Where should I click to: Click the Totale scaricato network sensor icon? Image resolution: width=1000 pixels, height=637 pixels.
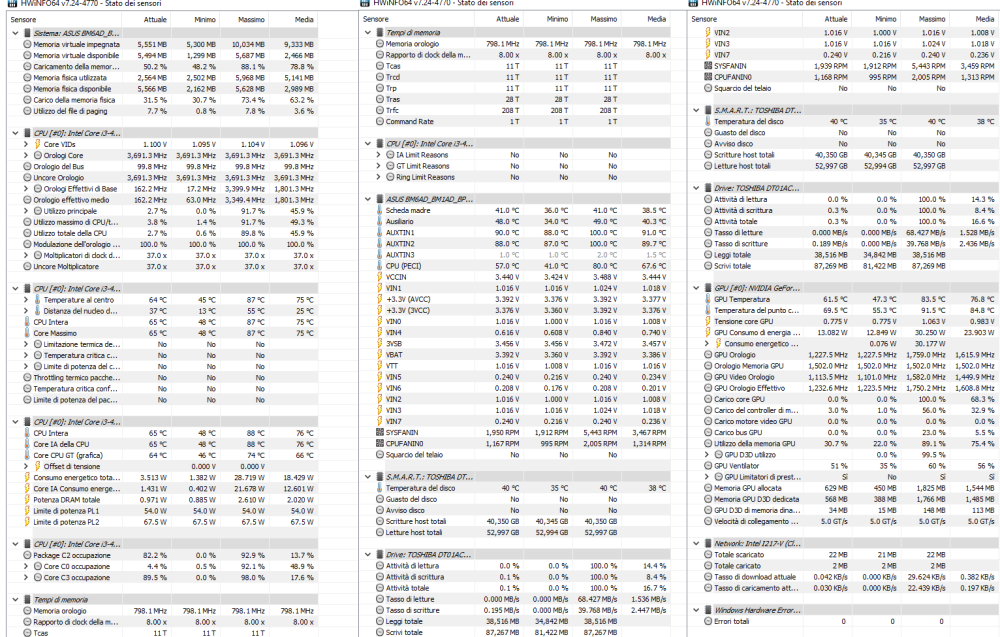708,555
